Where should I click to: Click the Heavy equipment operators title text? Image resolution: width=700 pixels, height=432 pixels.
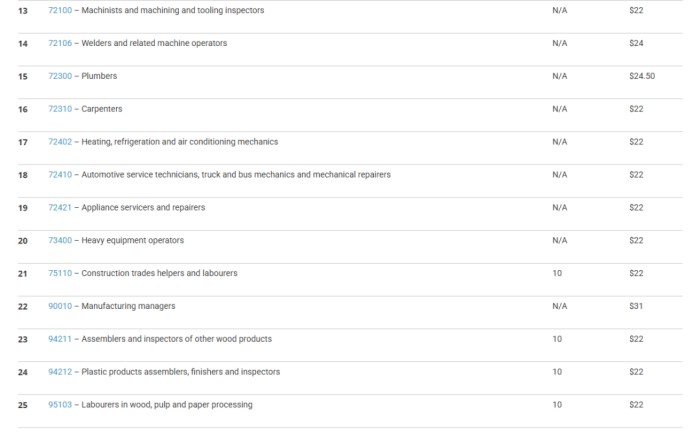coord(132,241)
